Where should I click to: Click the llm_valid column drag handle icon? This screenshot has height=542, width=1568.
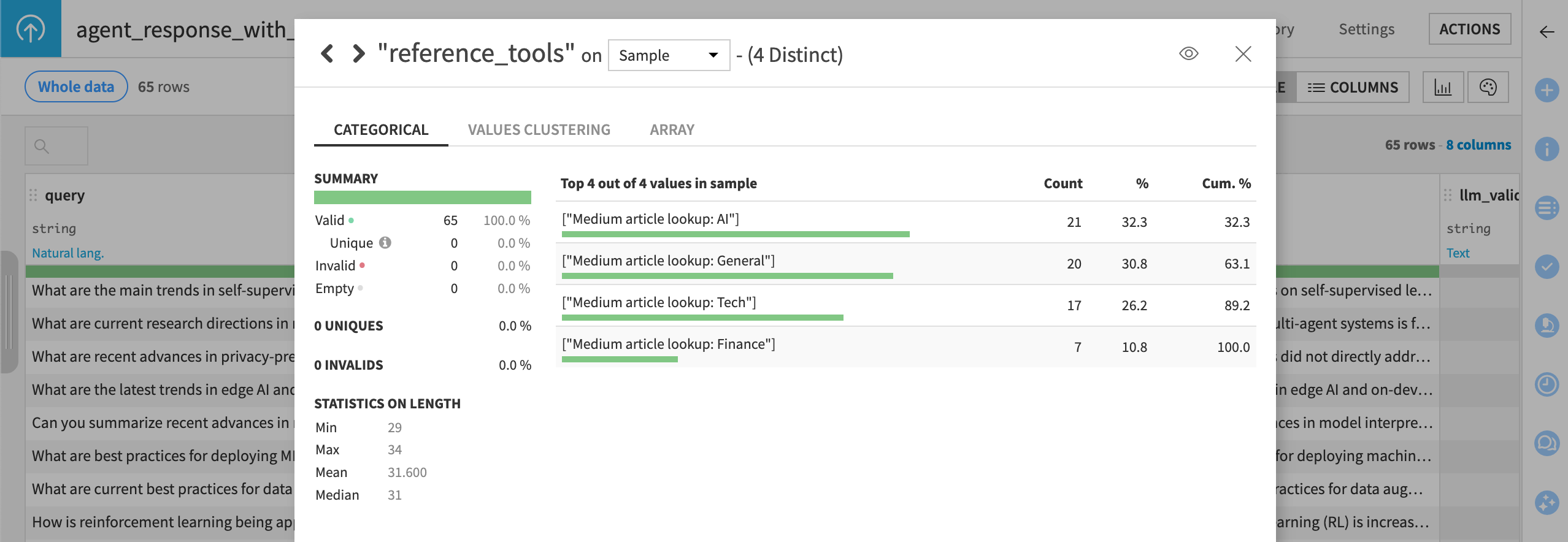[x=1448, y=195]
